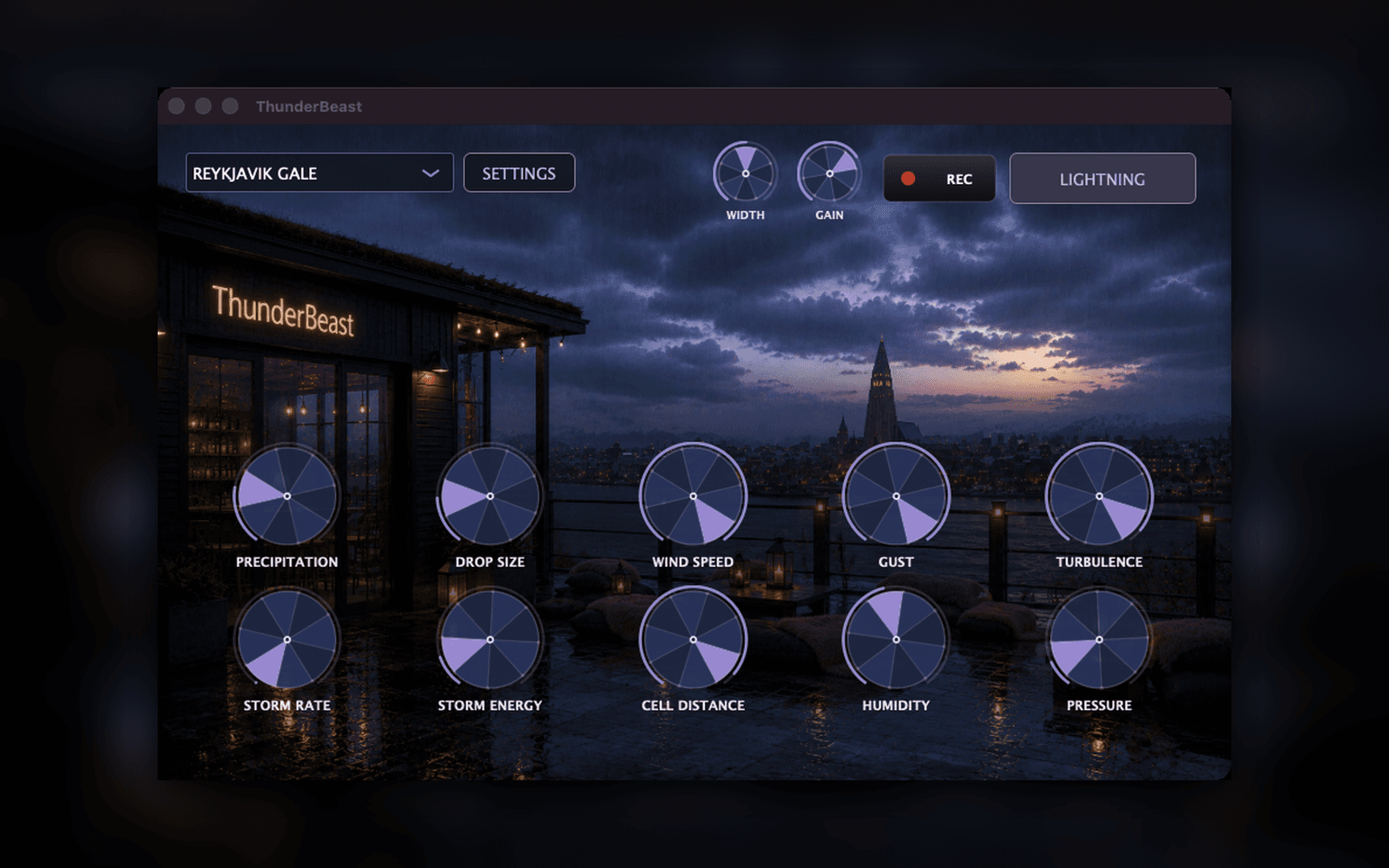Click the HUMIDITY knob
The image size is (1389, 868).
pyautogui.click(x=896, y=640)
